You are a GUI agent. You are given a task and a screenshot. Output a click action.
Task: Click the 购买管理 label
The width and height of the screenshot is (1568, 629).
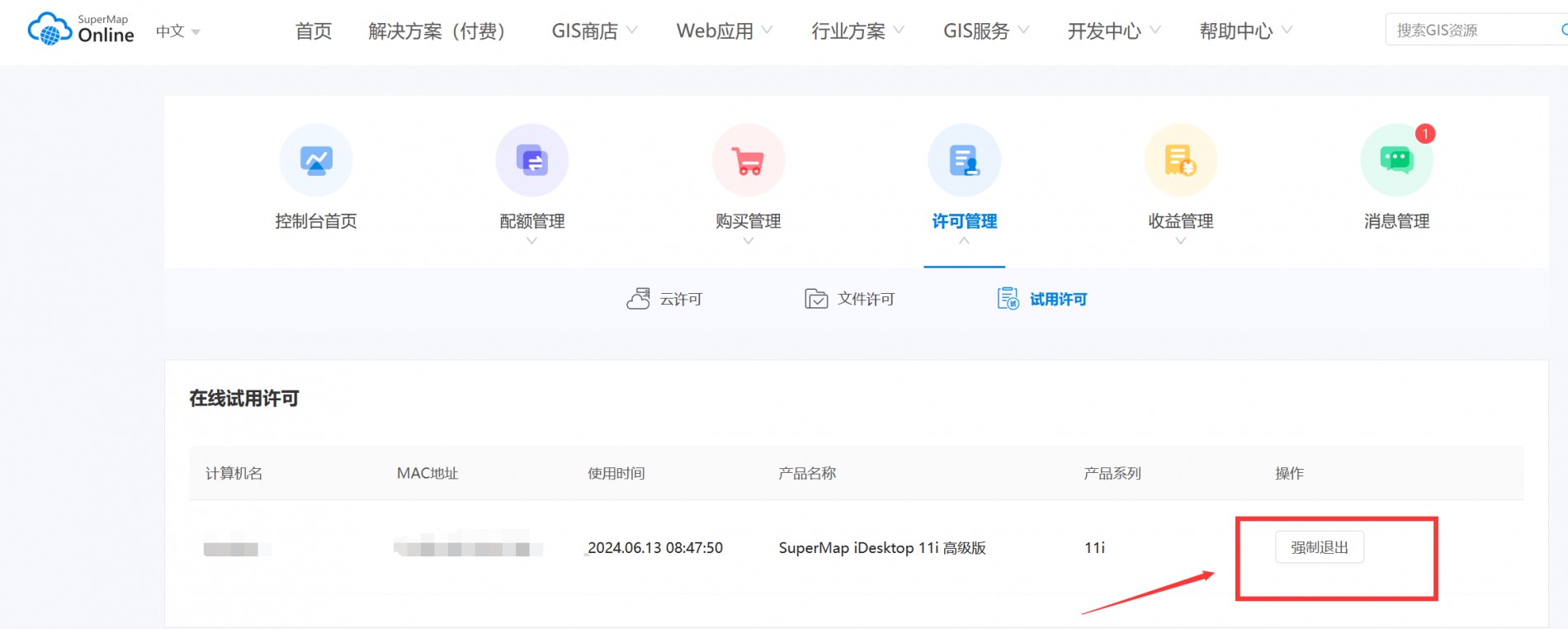click(x=749, y=221)
